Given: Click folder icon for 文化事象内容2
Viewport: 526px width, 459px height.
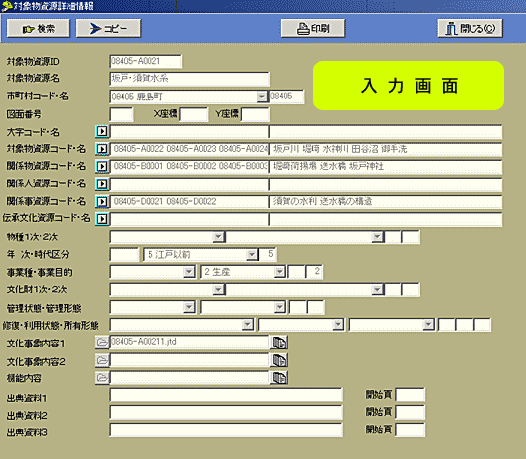Looking at the screenshot, I should pos(102,360).
